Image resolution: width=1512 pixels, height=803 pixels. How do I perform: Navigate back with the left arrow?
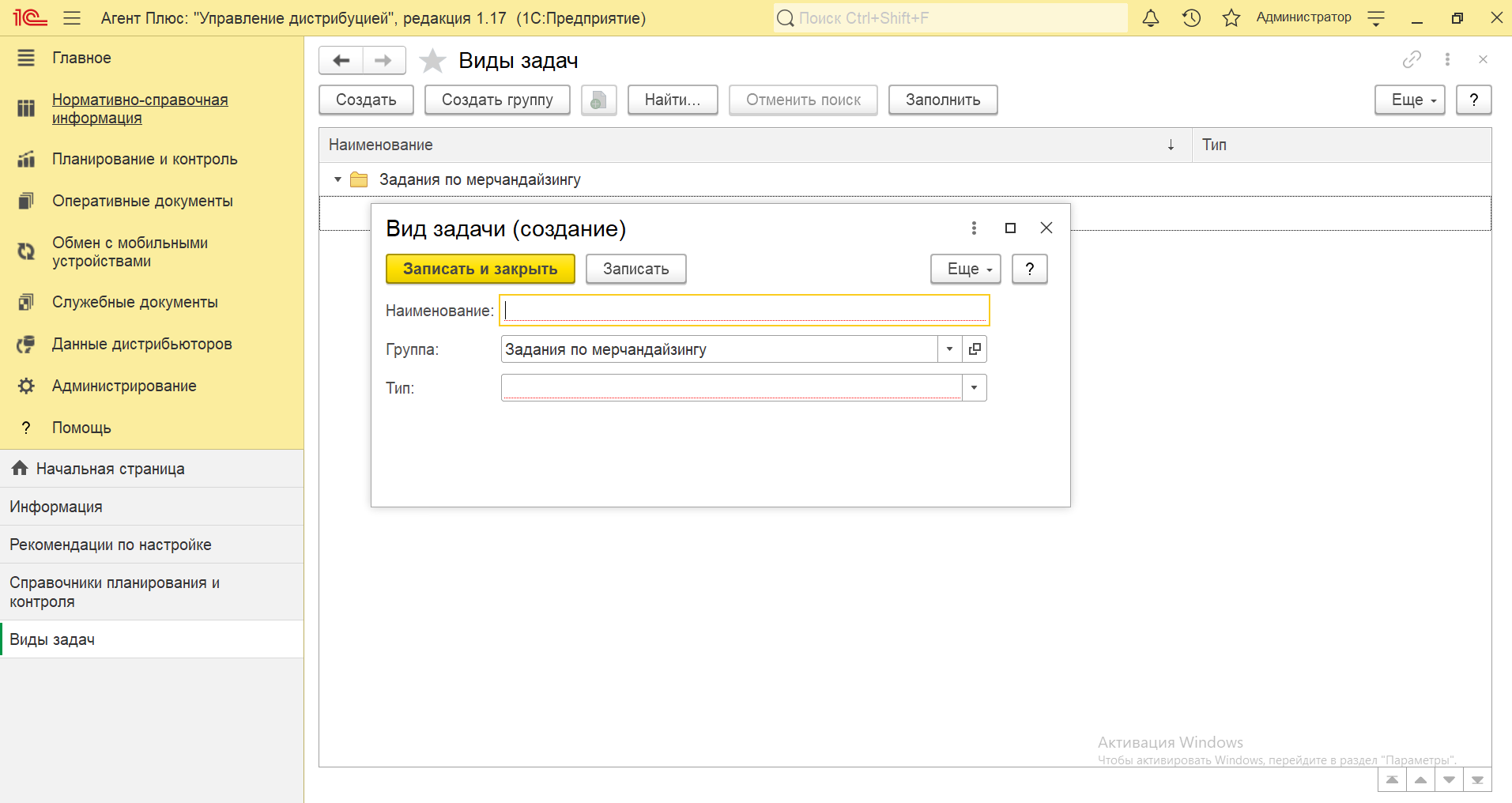(x=341, y=60)
